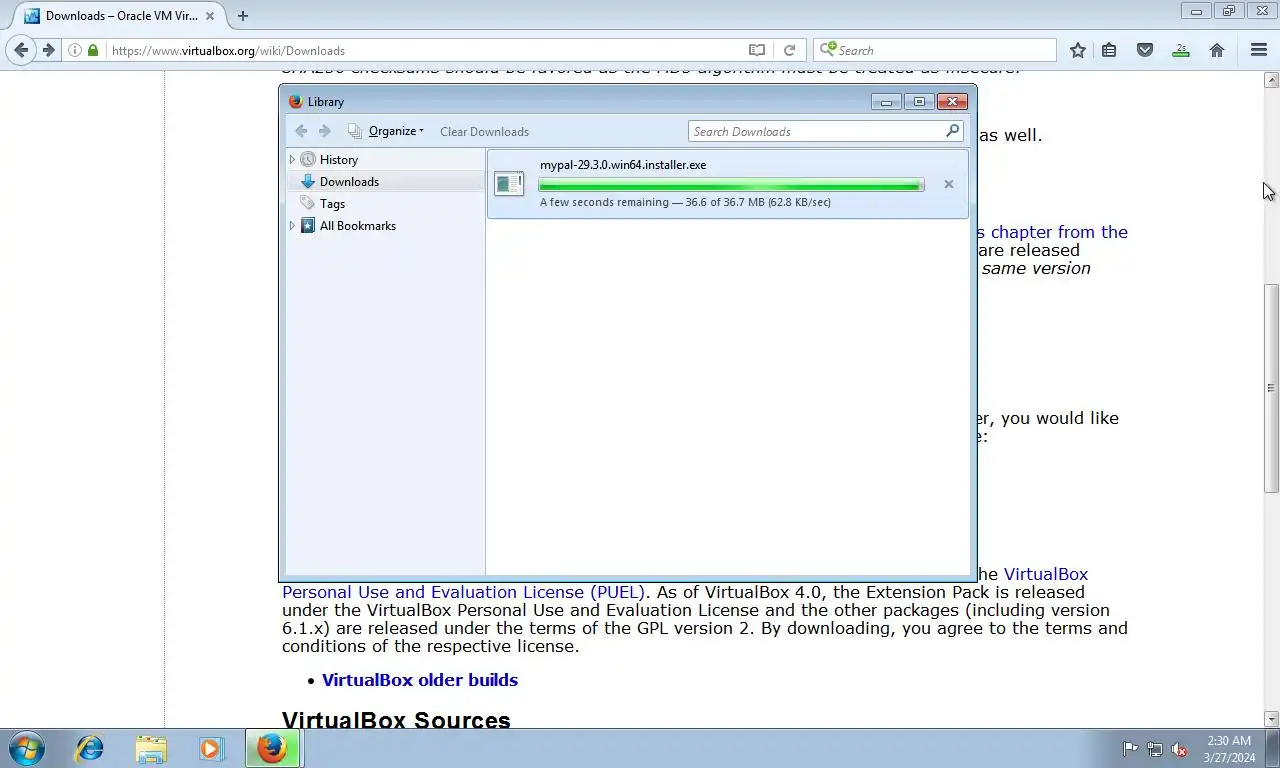Open reader view icon in address bar
Image resolution: width=1280 pixels, height=768 pixels.
(757, 50)
